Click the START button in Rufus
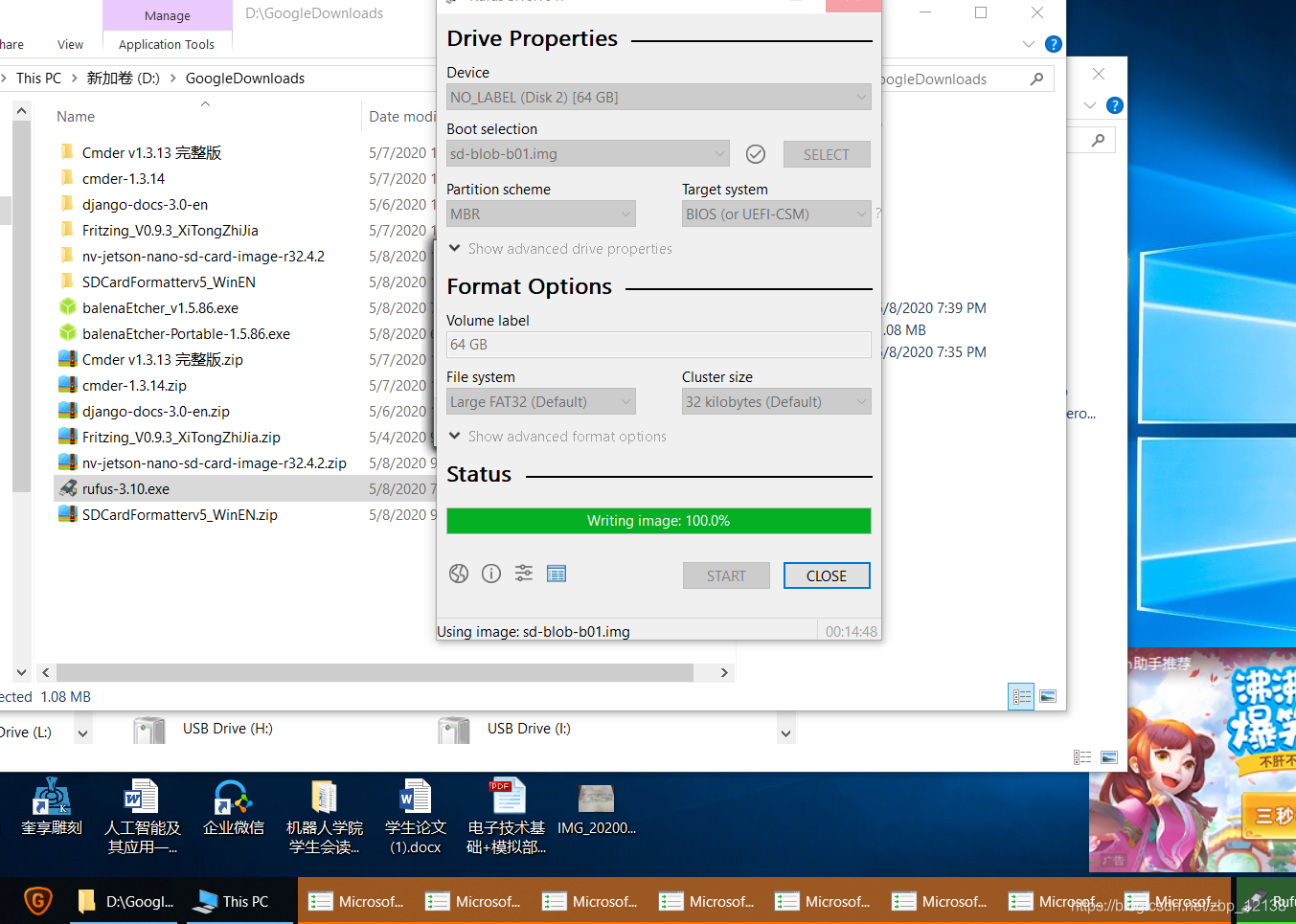This screenshot has width=1296, height=924. [x=726, y=575]
